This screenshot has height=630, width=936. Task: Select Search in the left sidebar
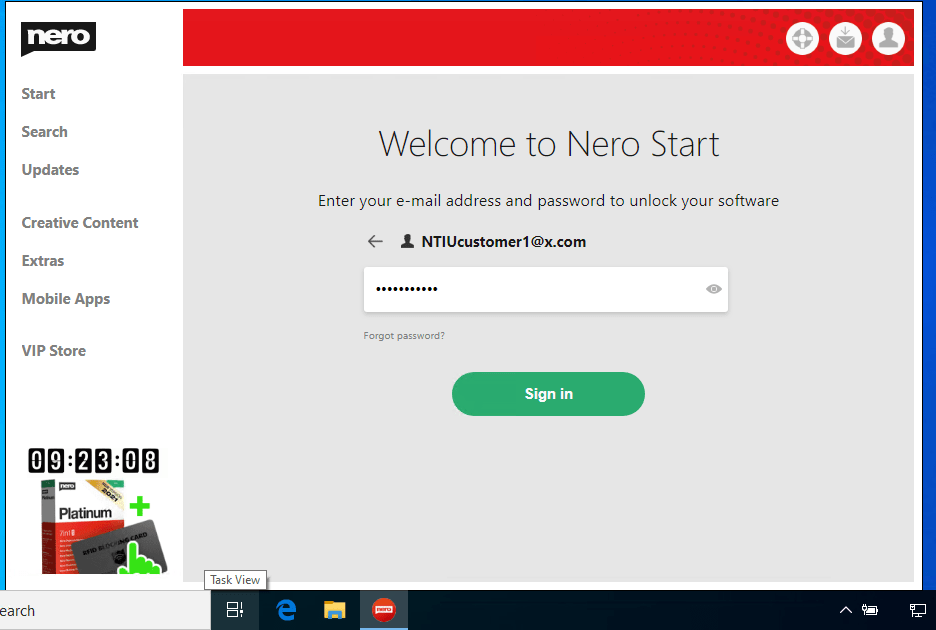pos(45,132)
